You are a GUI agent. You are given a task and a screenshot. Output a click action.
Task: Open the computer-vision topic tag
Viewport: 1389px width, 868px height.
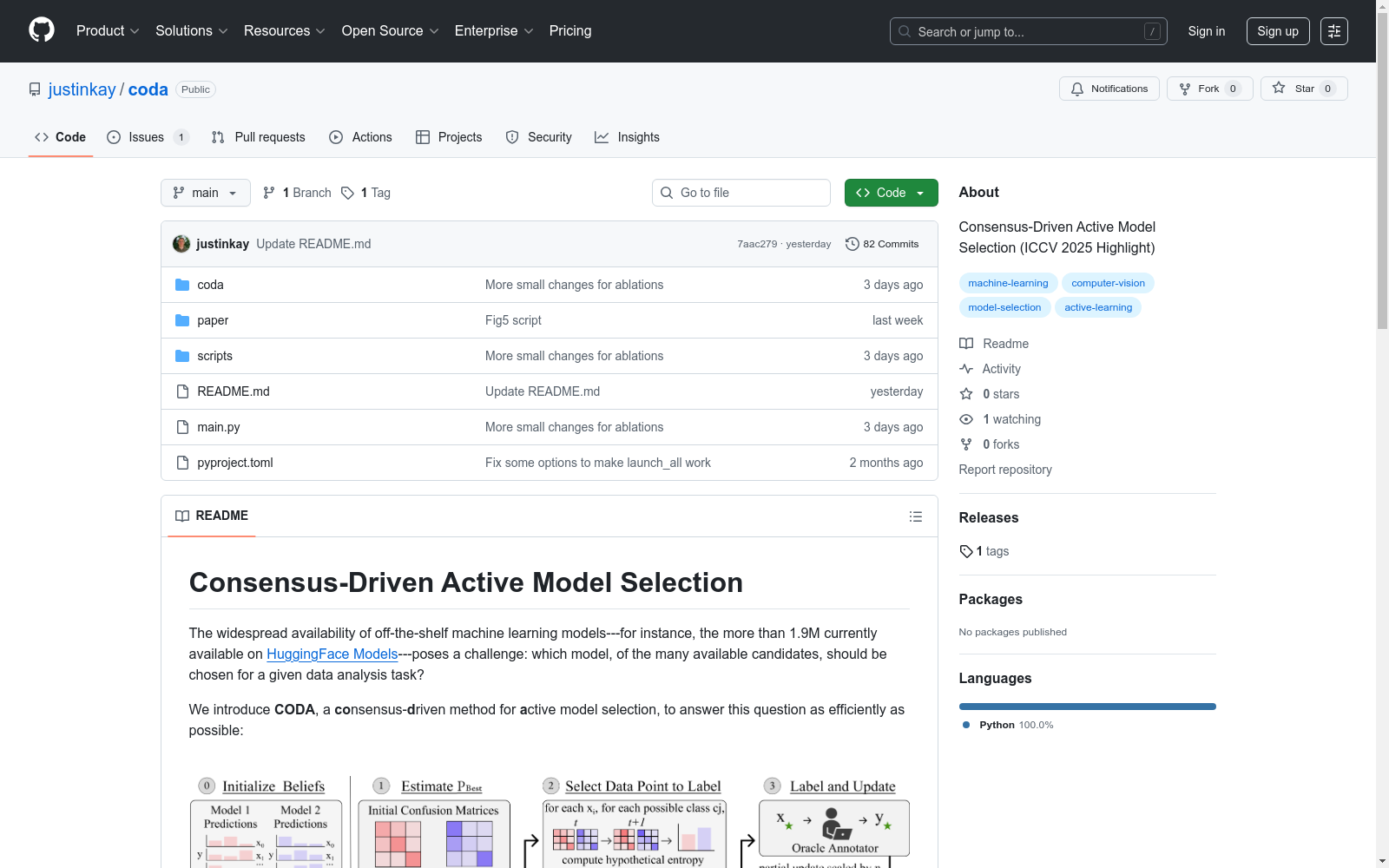[x=1108, y=283]
